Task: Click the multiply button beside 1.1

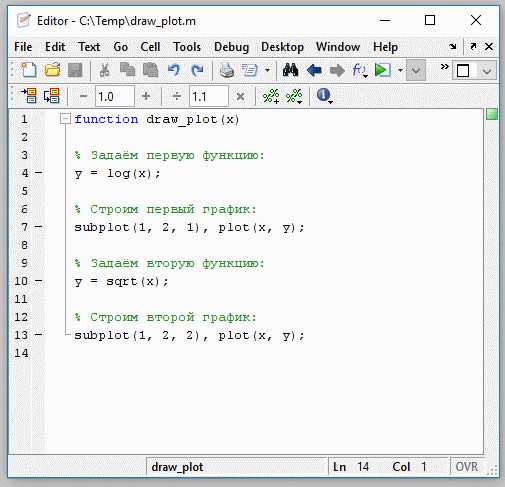Action: point(240,97)
